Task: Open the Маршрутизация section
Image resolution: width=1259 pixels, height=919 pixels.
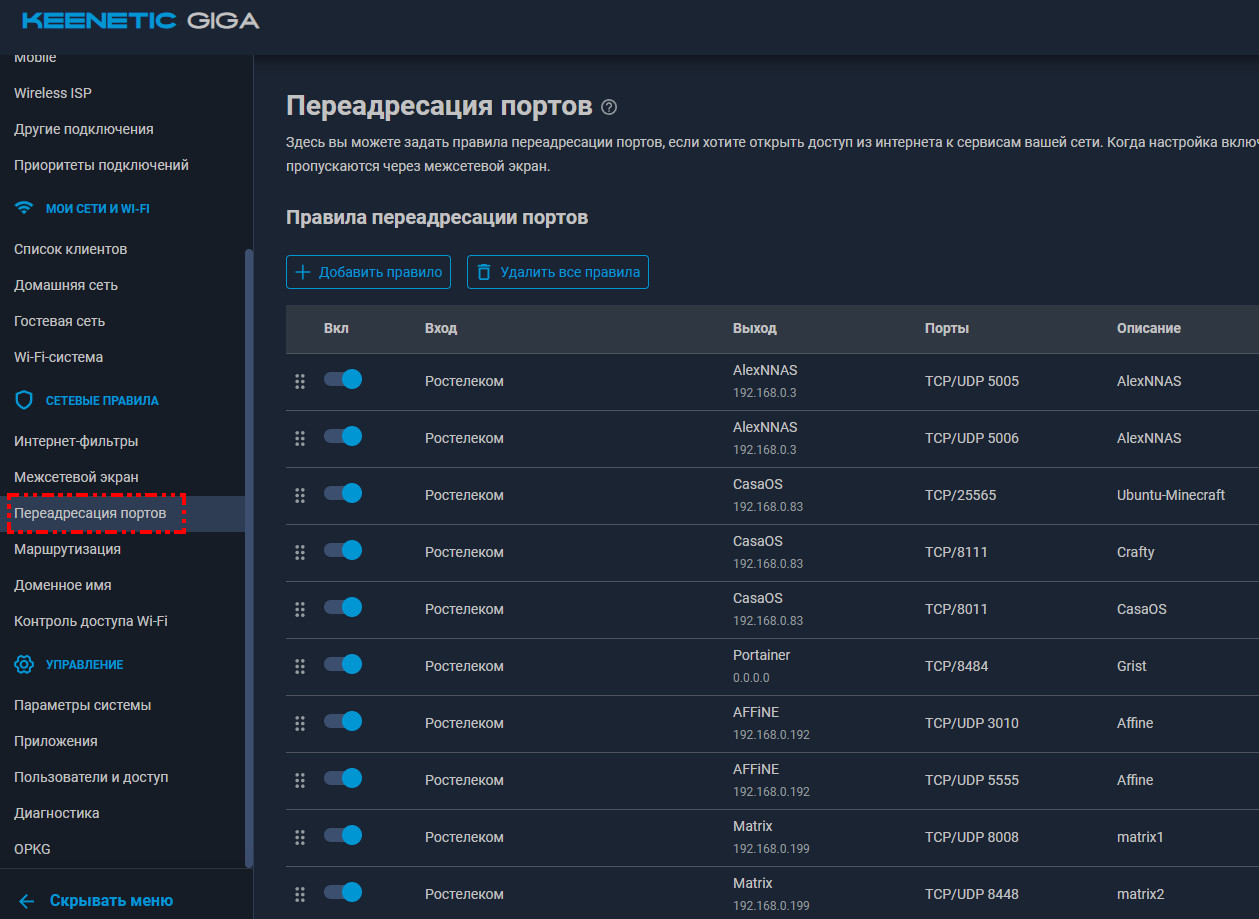Action: point(67,549)
